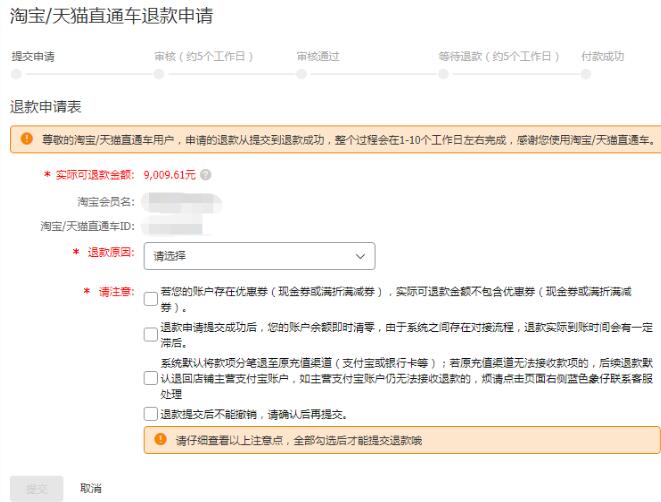Enable the original channel refund notice checkbox

click(x=150, y=380)
